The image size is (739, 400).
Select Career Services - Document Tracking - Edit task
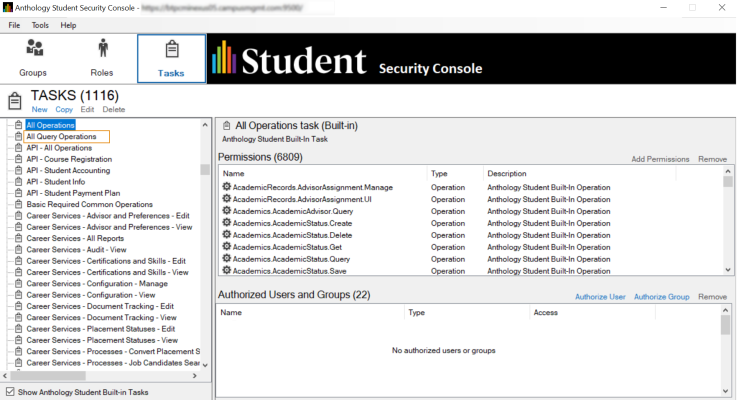[x=100, y=306]
